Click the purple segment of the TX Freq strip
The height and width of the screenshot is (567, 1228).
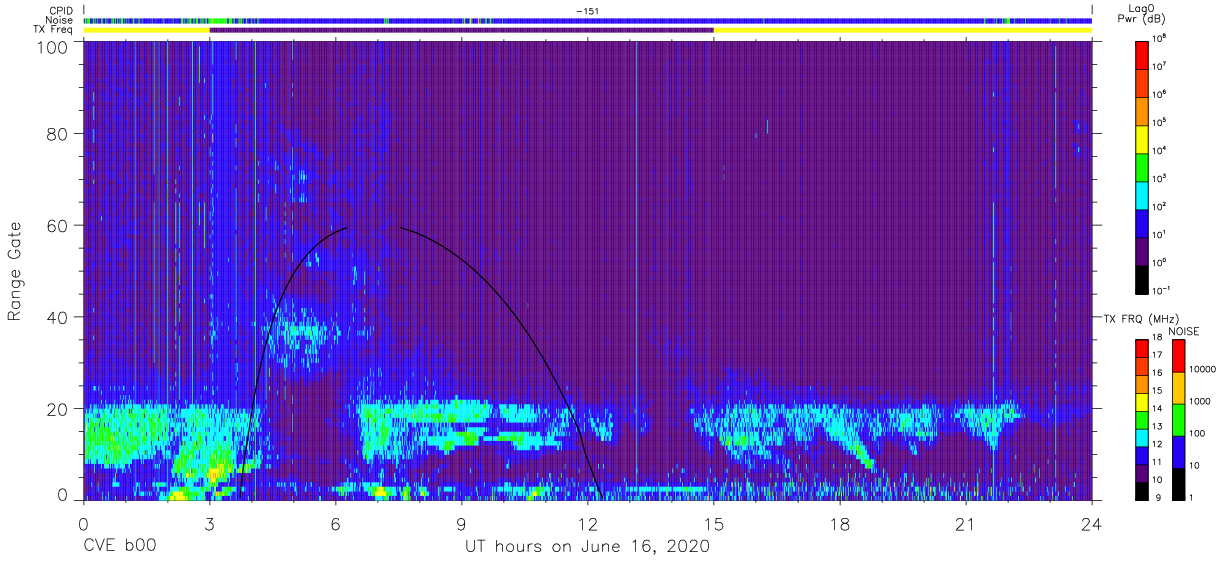[461, 30]
